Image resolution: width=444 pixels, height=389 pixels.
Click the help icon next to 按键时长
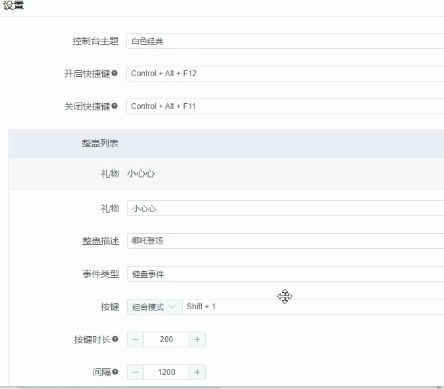115,339
